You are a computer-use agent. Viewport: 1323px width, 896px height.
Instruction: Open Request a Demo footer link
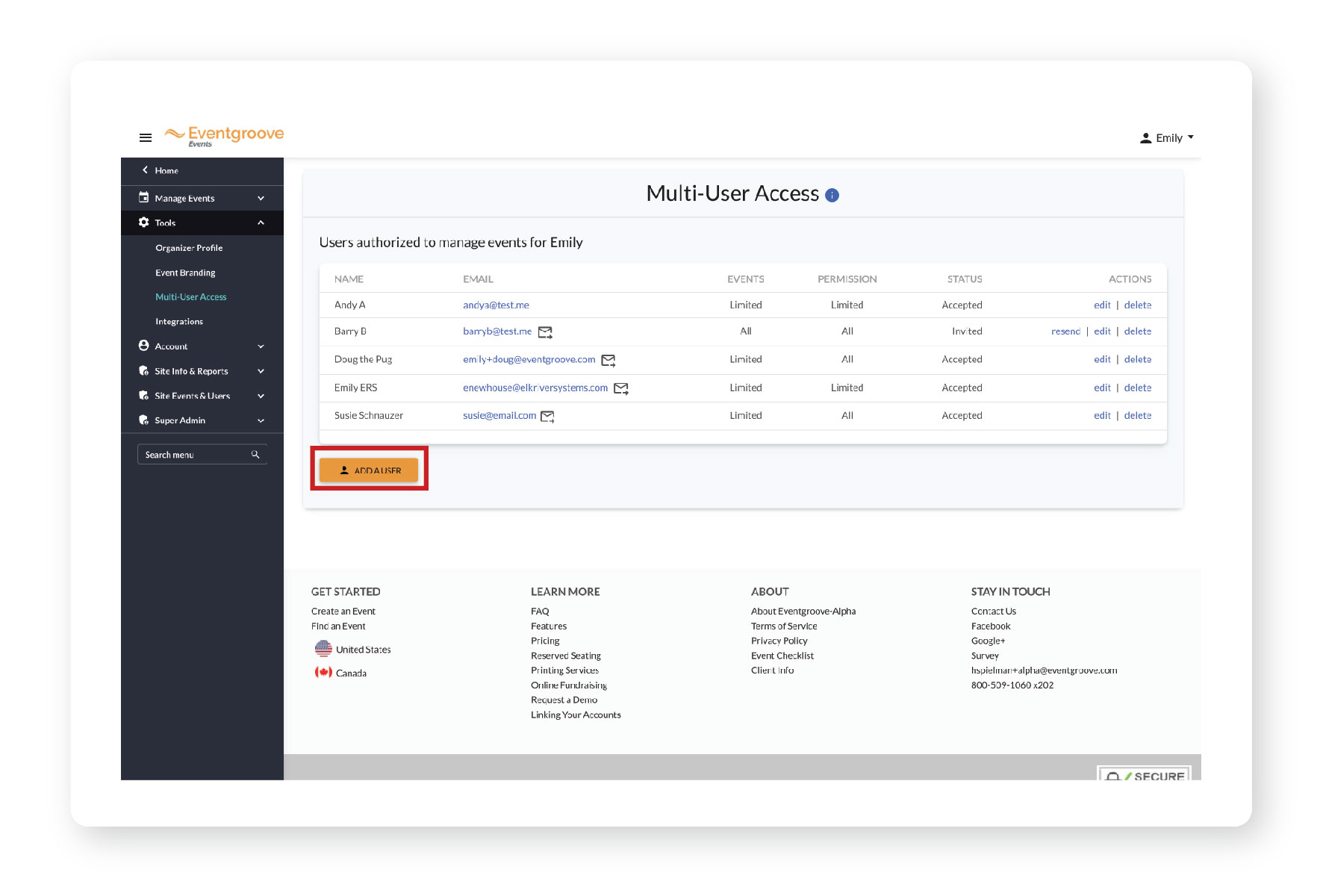[x=564, y=700]
